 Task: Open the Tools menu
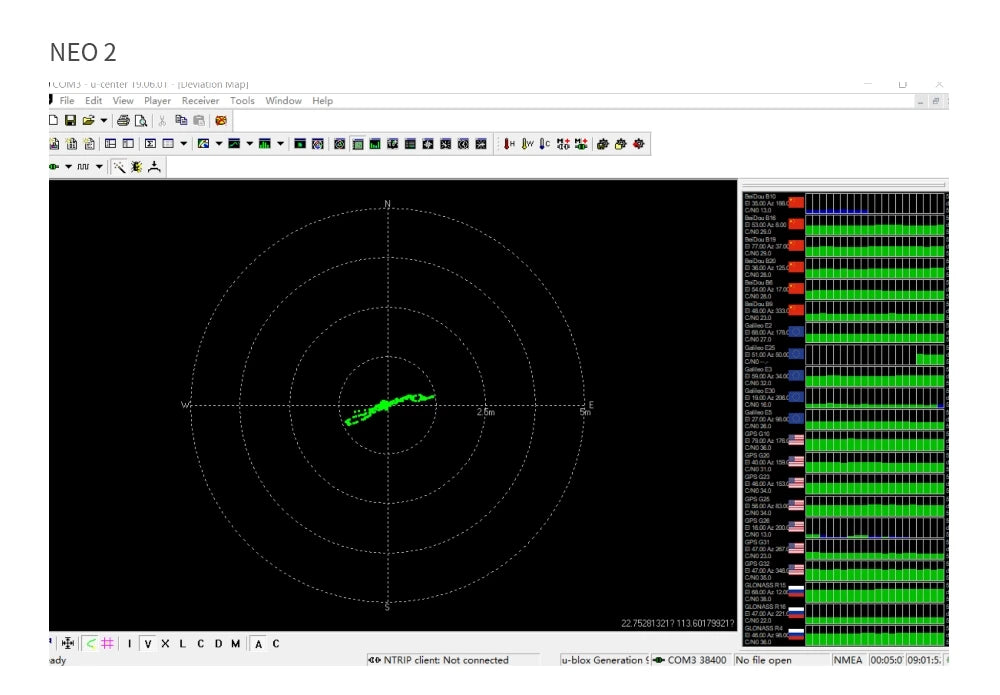[x=242, y=101]
